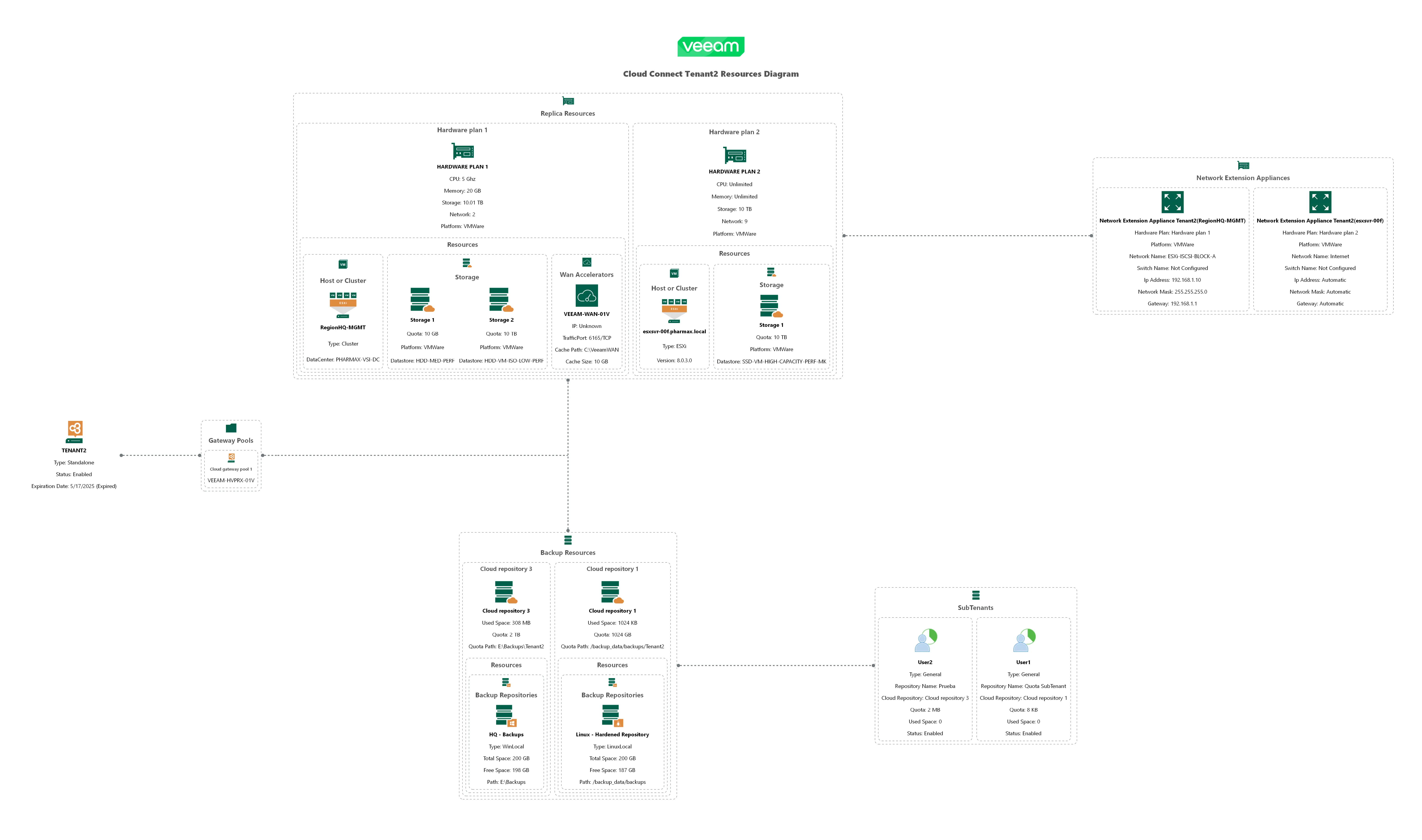This screenshot has width=1422, height=840.
Task: Click the Backup Resources label
Action: (x=568, y=553)
